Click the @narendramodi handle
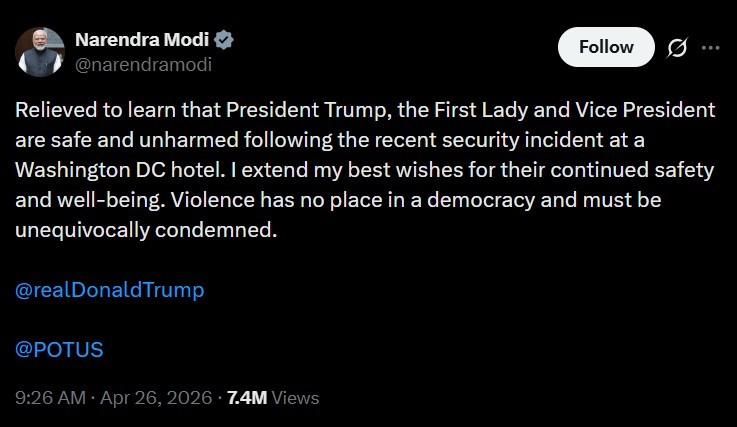Screen dimensions: 737x427 click(144, 64)
